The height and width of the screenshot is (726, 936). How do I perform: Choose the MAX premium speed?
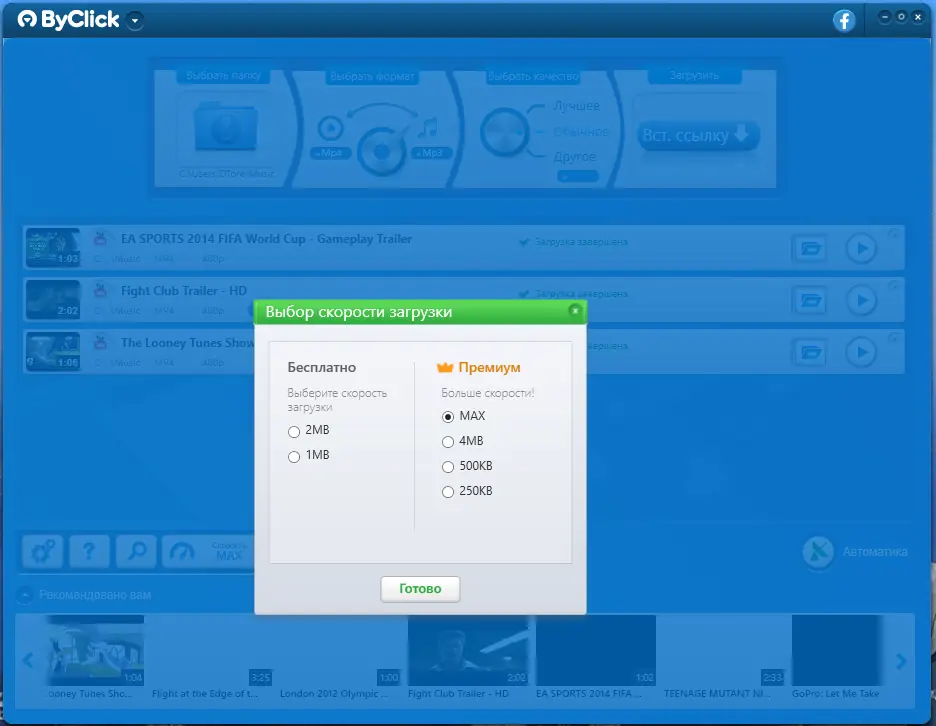click(x=448, y=417)
